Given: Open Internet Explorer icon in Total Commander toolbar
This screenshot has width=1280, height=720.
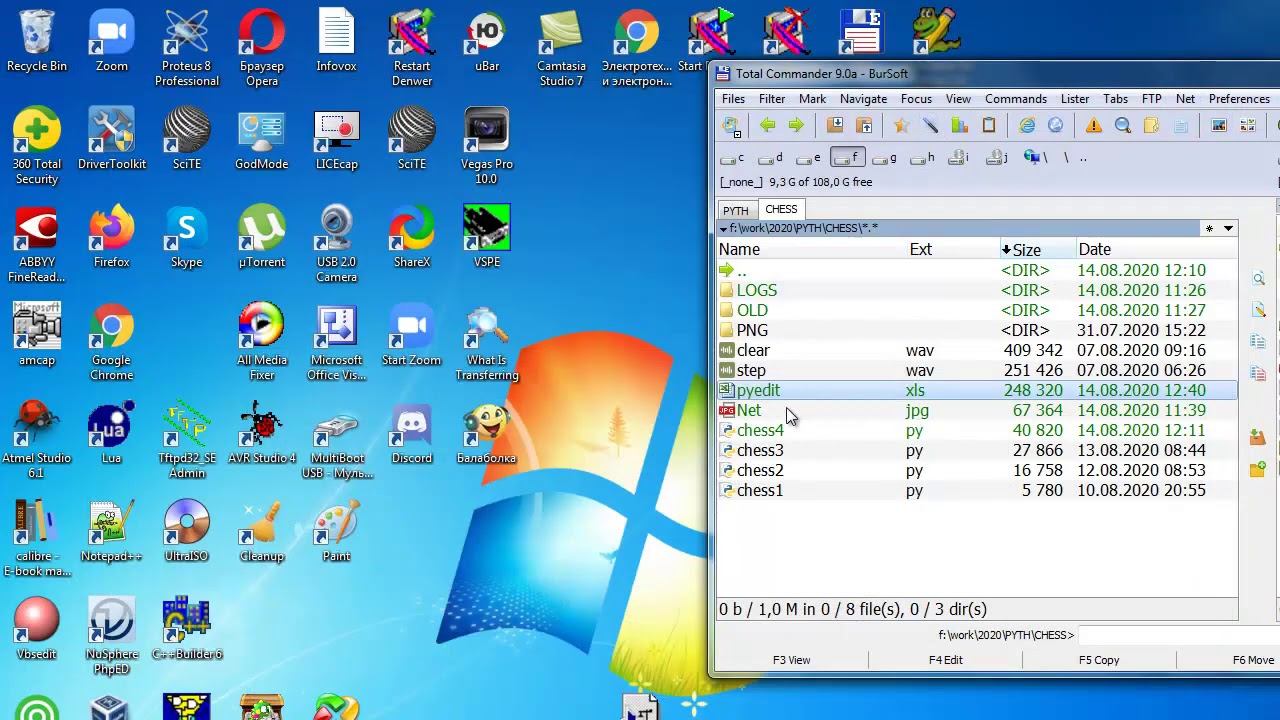Looking at the screenshot, I should tap(1027, 125).
